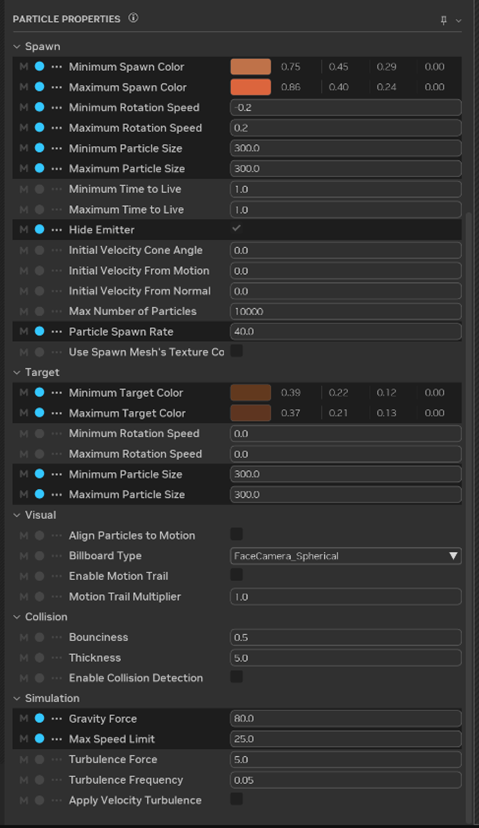Open the Billboard Type dropdown
Viewport: 479px width, 828px height.
[x=346, y=556]
